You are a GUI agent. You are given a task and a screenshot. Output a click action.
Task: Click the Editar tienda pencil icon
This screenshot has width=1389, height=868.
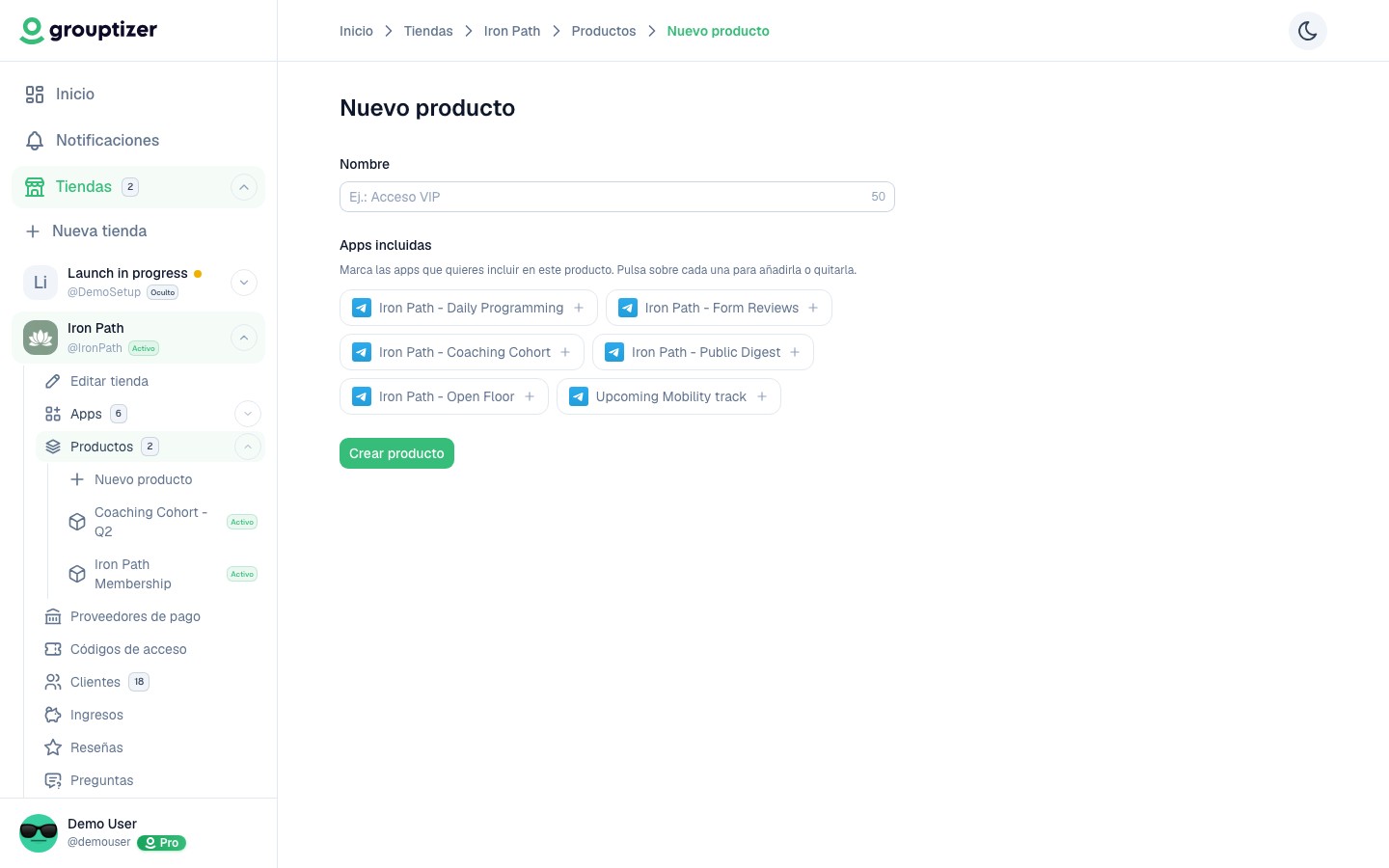click(53, 381)
